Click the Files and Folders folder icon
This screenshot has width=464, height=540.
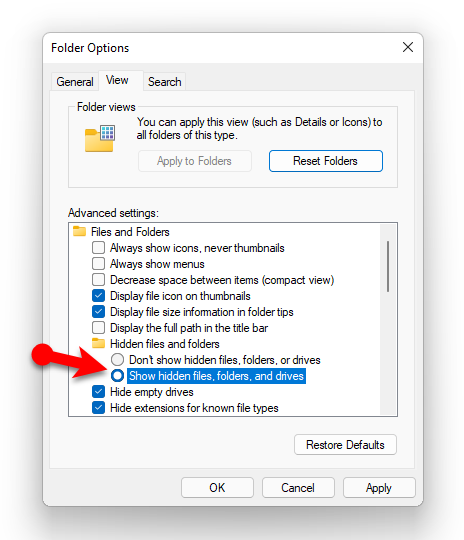80,231
